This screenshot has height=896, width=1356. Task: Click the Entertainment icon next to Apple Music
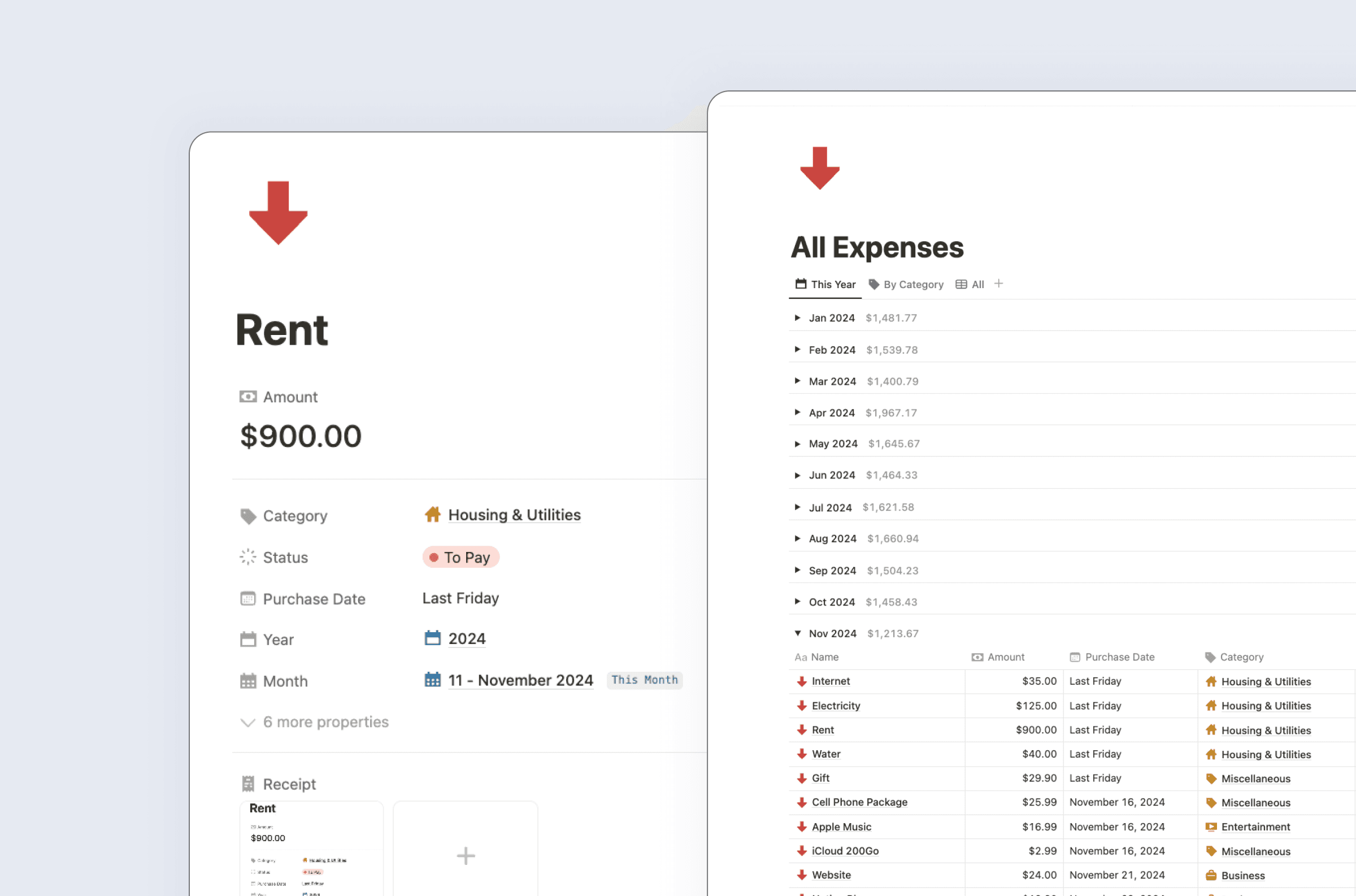1211,827
